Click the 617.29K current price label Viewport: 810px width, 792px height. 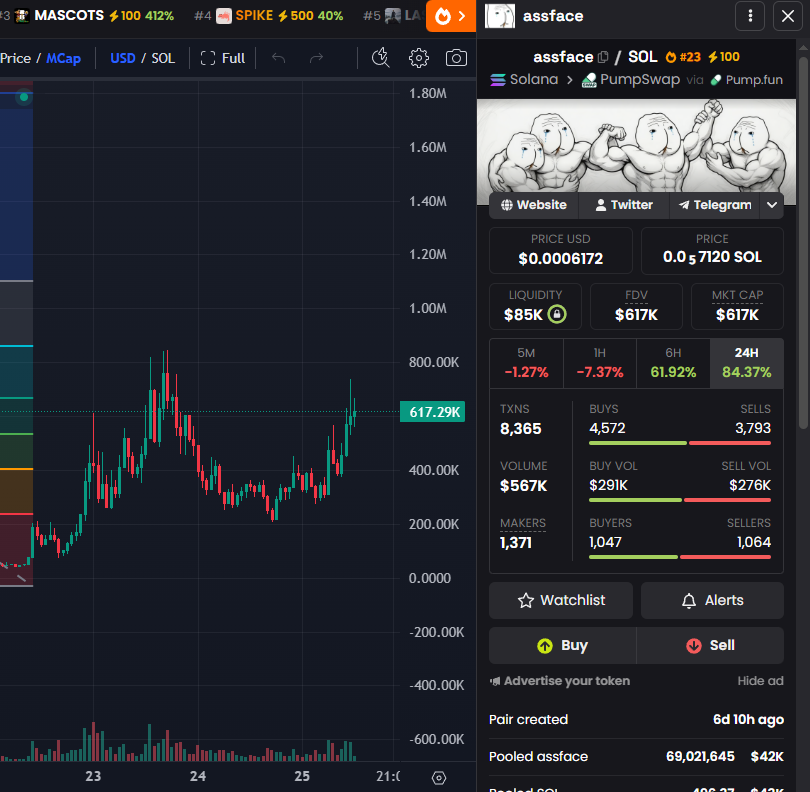tap(433, 412)
